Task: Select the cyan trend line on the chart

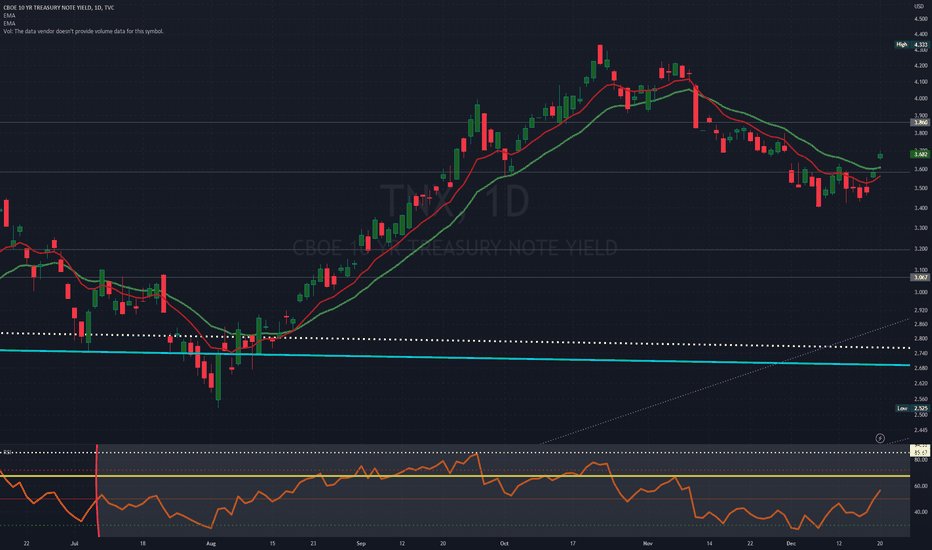Action: pyautogui.click(x=455, y=357)
